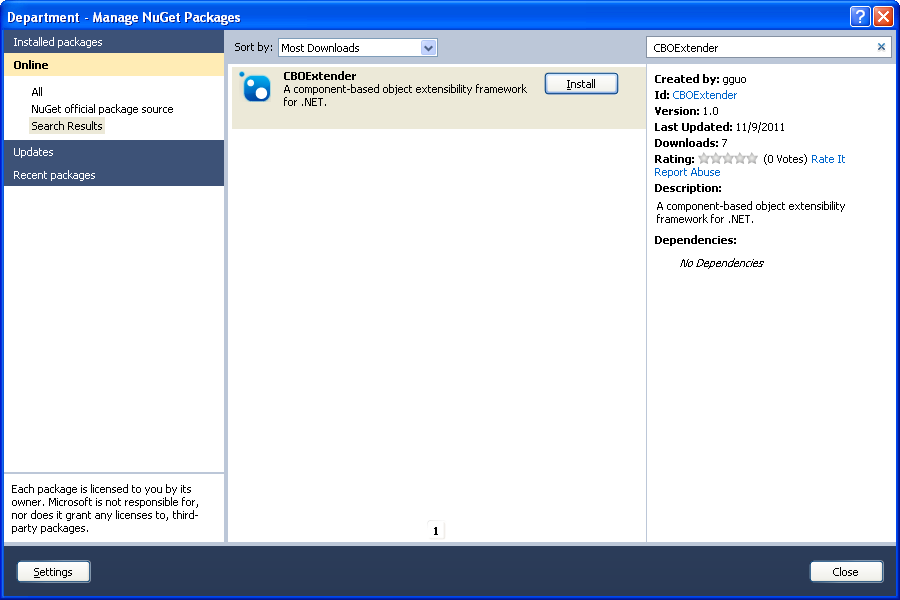900x600 pixels.
Task: Select Search Results in the source list
Action: point(67,126)
